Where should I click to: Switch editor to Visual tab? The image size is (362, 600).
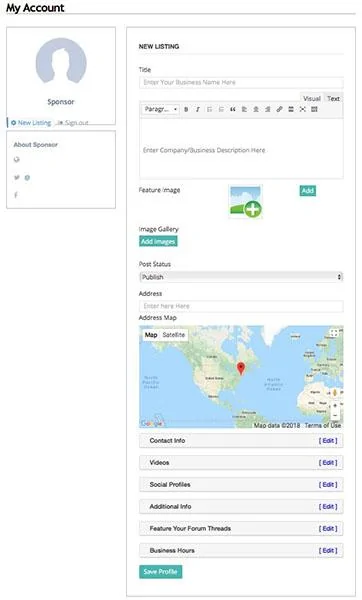point(311,99)
